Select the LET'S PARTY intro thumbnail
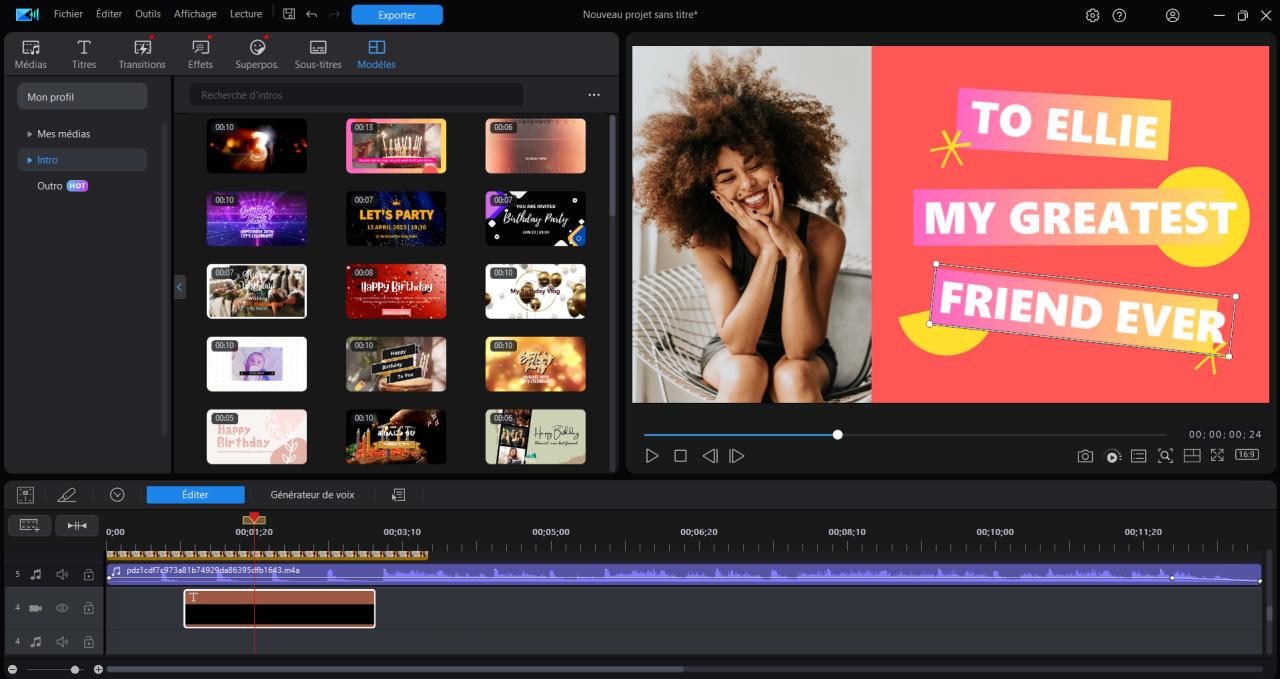The image size is (1280, 679). click(x=396, y=218)
